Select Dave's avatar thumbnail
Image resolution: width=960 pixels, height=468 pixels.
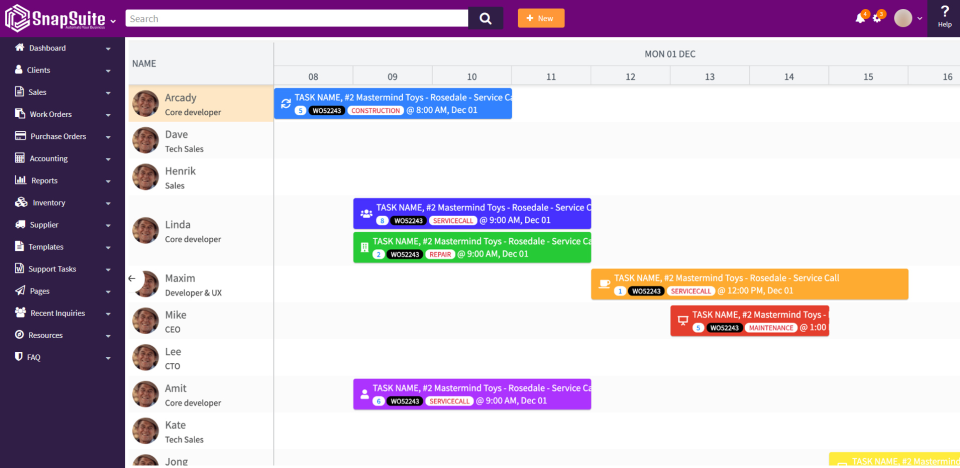pyautogui.click(x=146, y=140)
